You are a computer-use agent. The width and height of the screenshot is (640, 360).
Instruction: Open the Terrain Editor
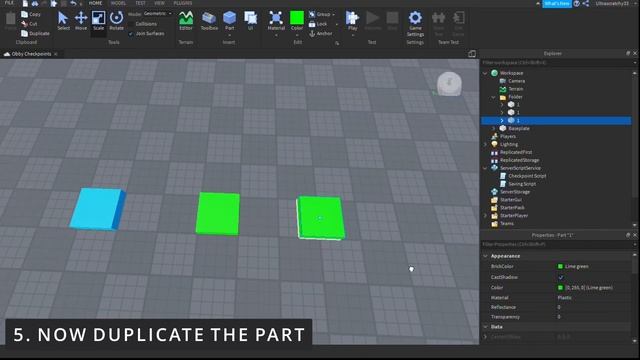tap(186, 21)
